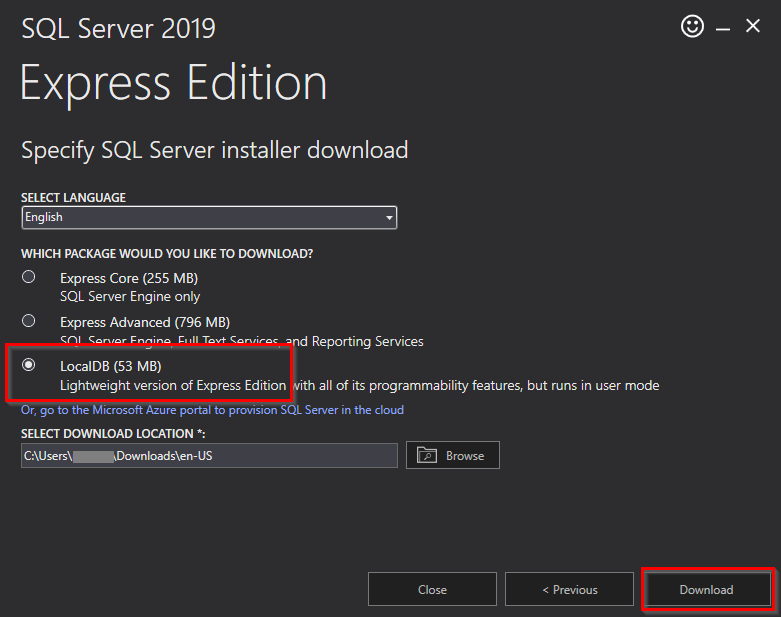Click the Browse button text
The width and height of the screenshot is (781, 617).
(465, 456)
